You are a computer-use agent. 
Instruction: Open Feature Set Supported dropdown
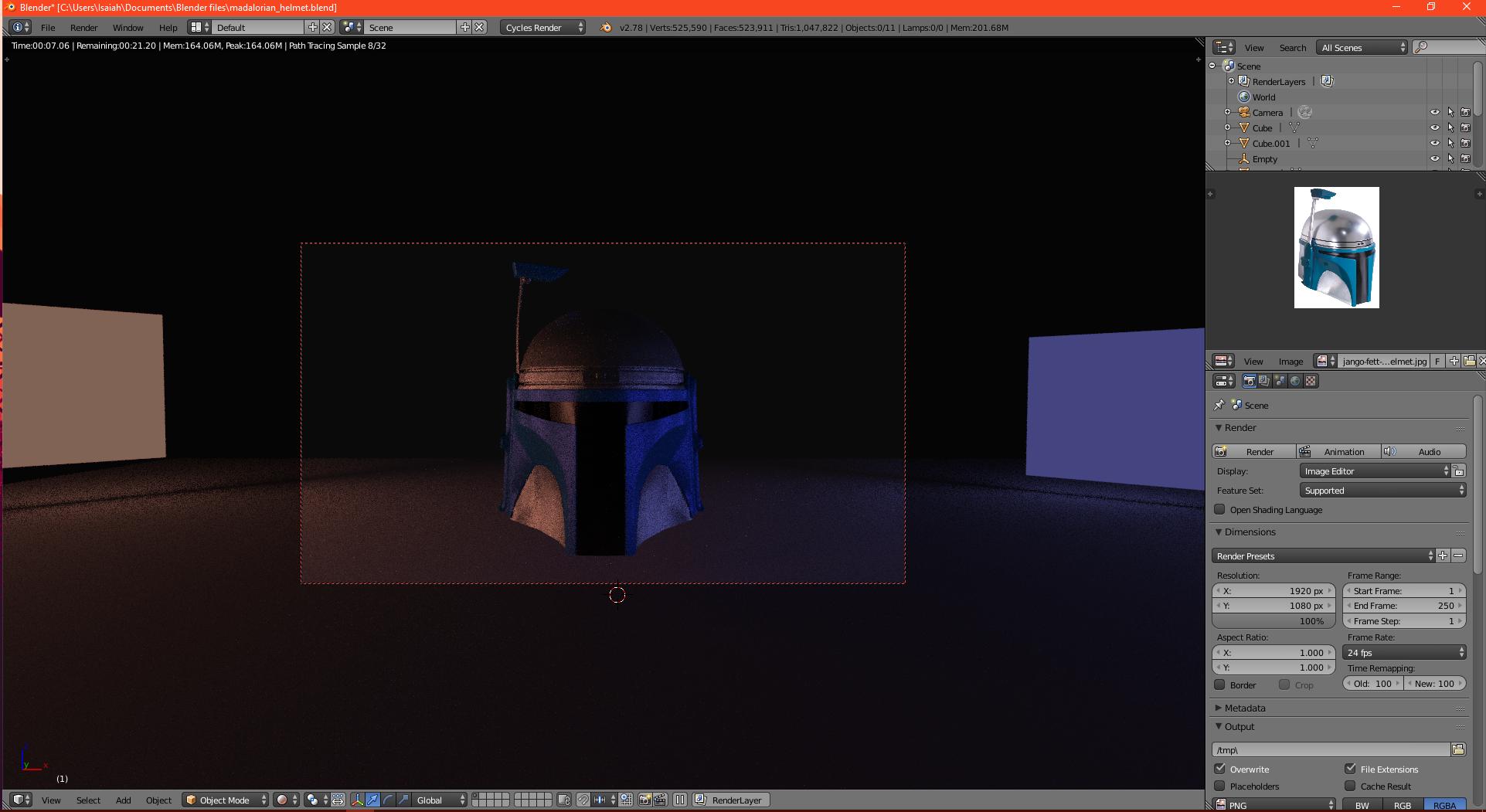coord(1382,490)
